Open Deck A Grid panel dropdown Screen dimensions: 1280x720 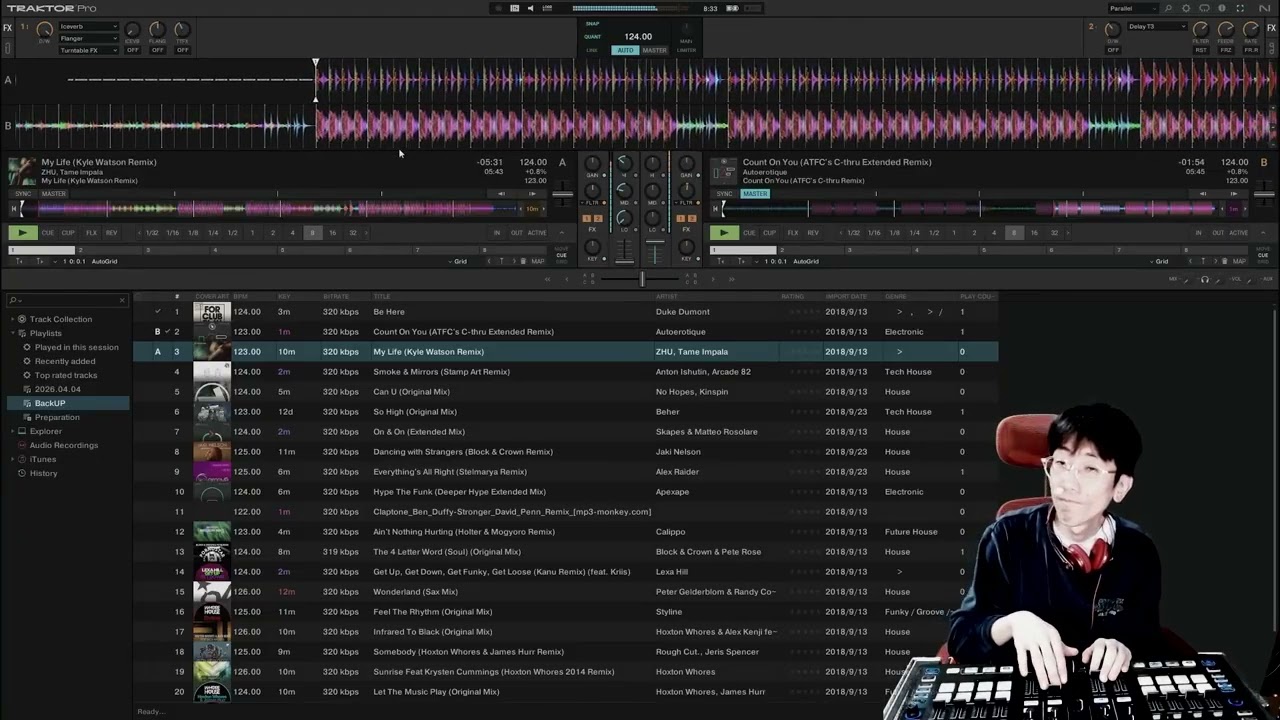(460, 261)
